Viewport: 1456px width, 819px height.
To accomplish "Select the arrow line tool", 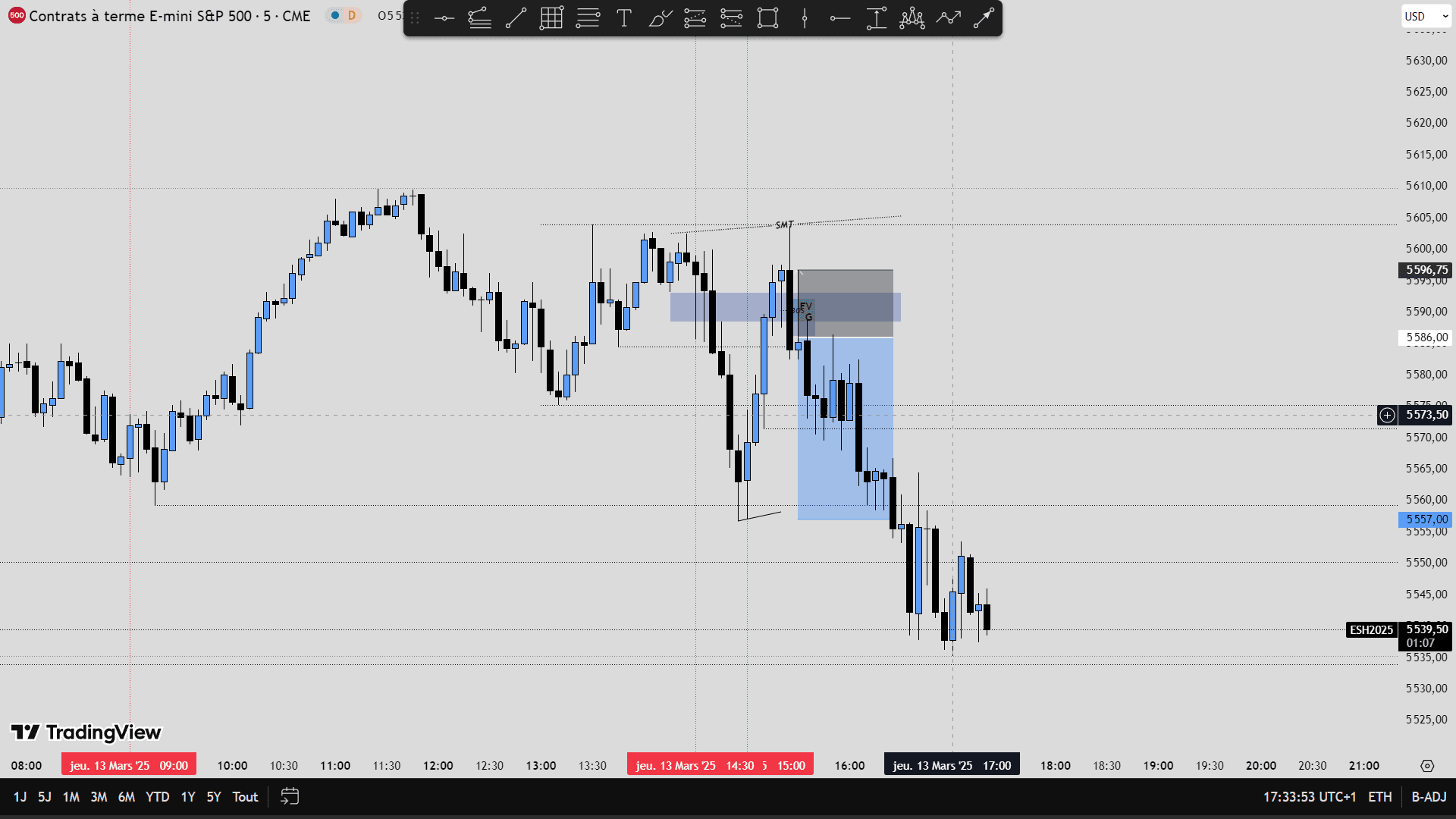I will [x=984, y=18].
